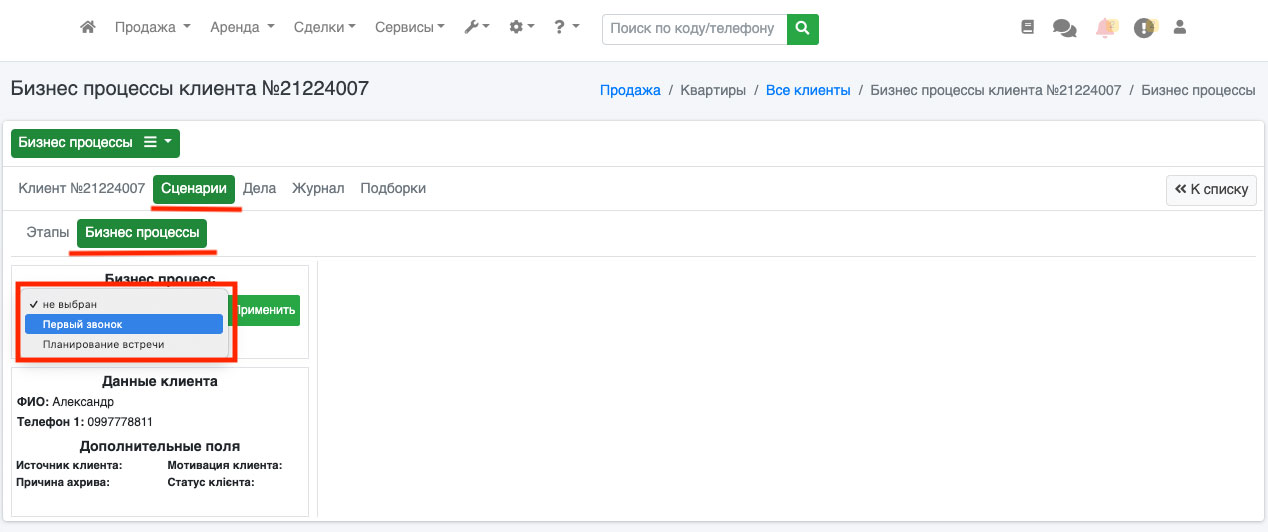Switch to the Этапы sub-tab
The width and height of the screenshot is (1268, 532).
pos(48,233)
